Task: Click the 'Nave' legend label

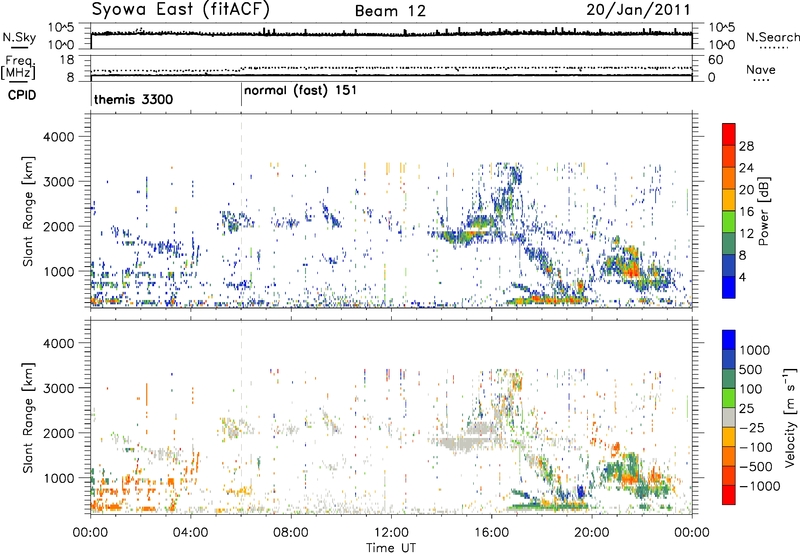Action: coord(761,69)
